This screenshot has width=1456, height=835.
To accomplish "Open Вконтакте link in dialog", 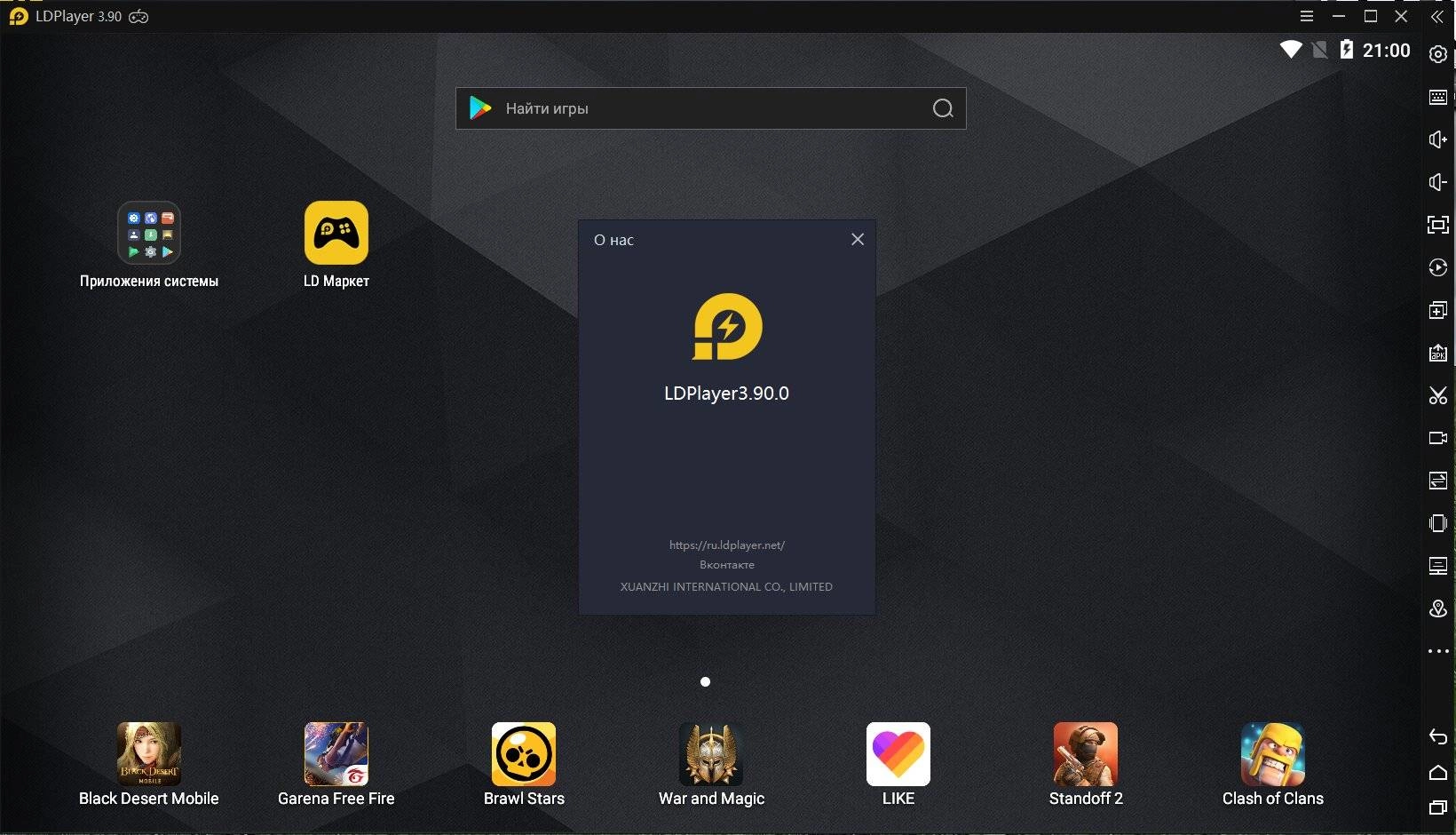I will click(726, 565).
